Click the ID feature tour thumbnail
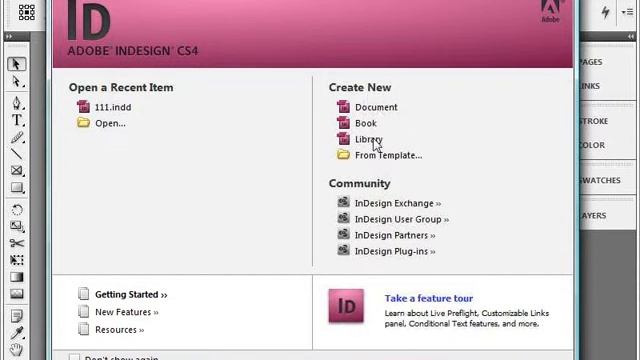640x360 pixels. (346, 306)
